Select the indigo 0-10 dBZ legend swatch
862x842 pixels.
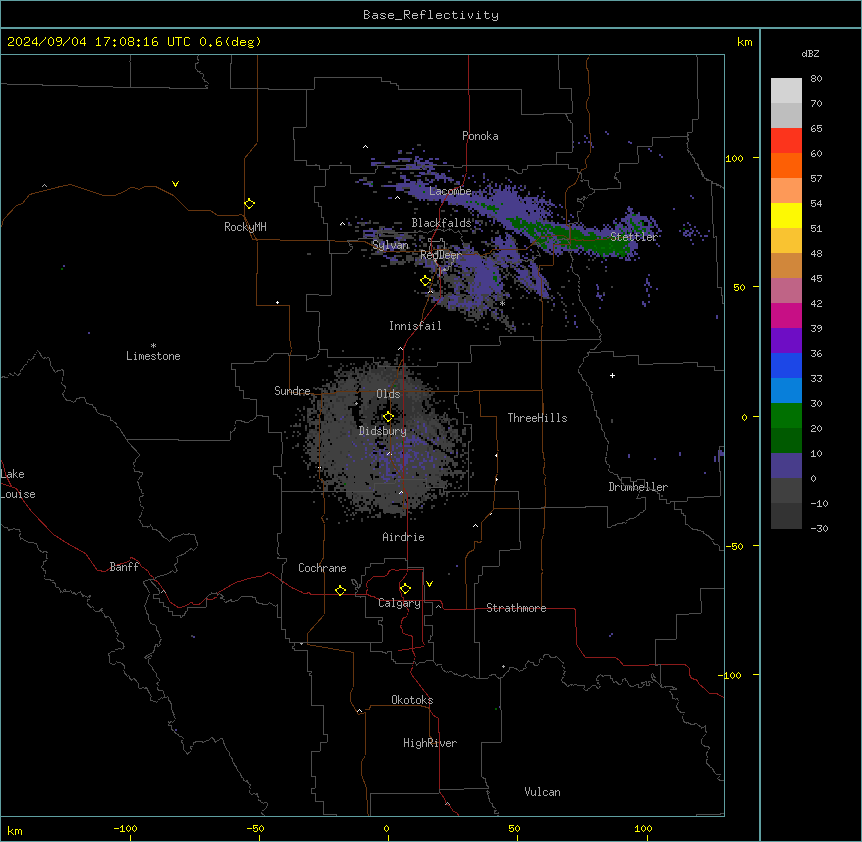pos(786,466)
